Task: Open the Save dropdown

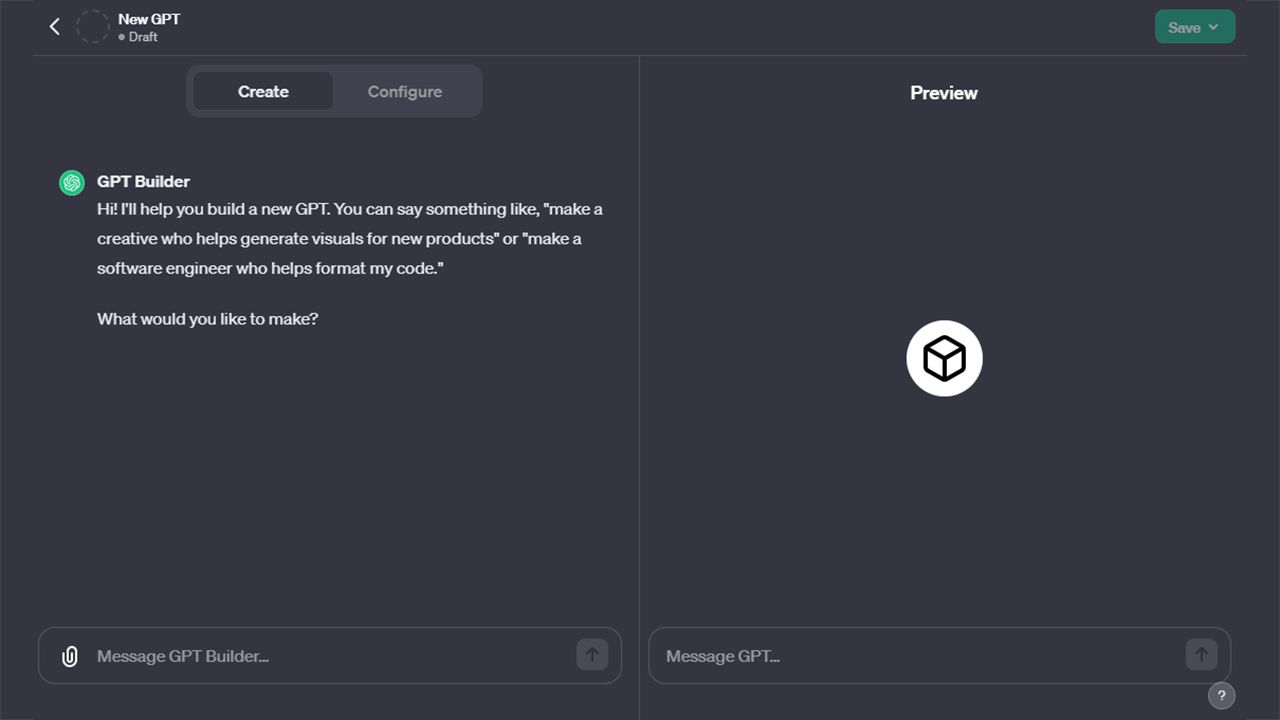Action: 1195,27
